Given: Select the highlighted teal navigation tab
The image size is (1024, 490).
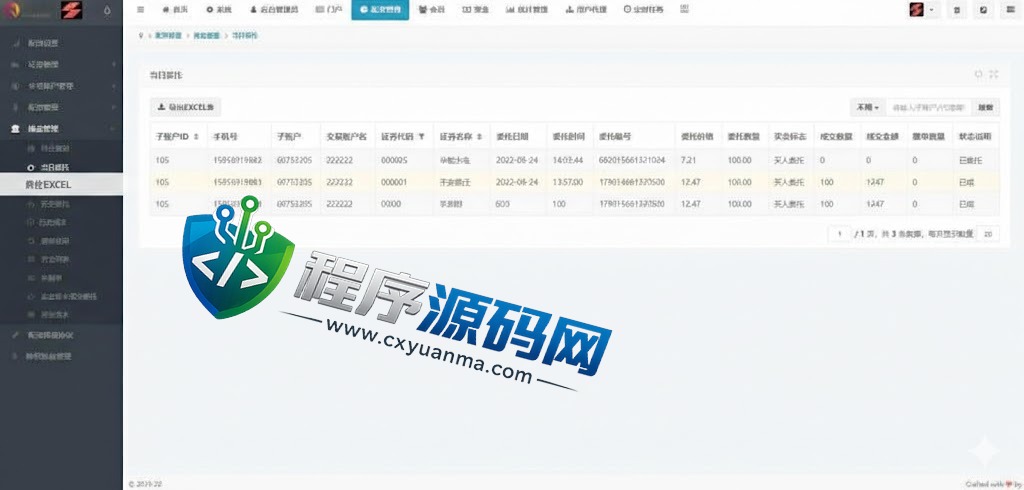Looking at the screenshot, I should 380,10.
